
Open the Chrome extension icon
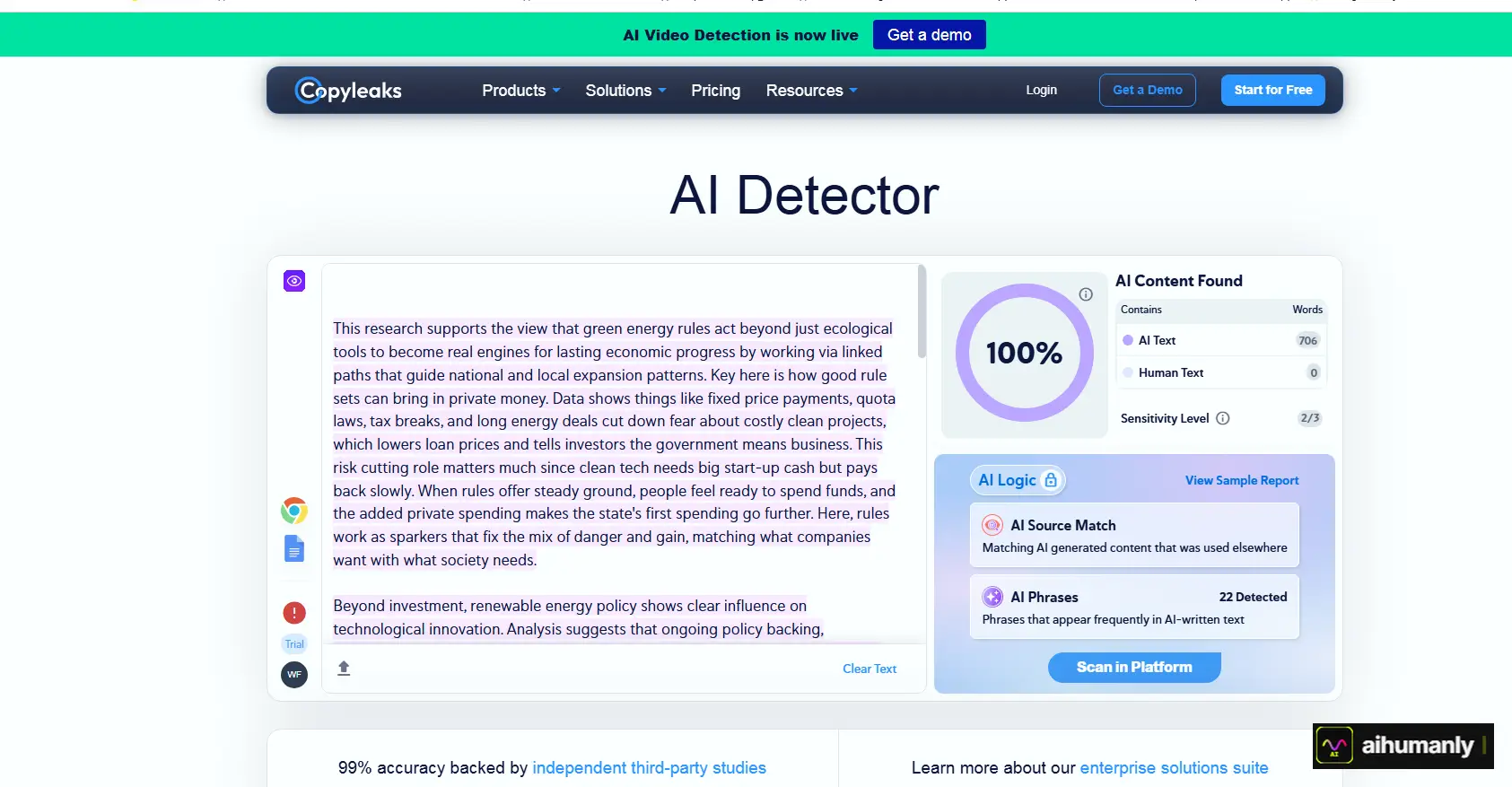294,511
